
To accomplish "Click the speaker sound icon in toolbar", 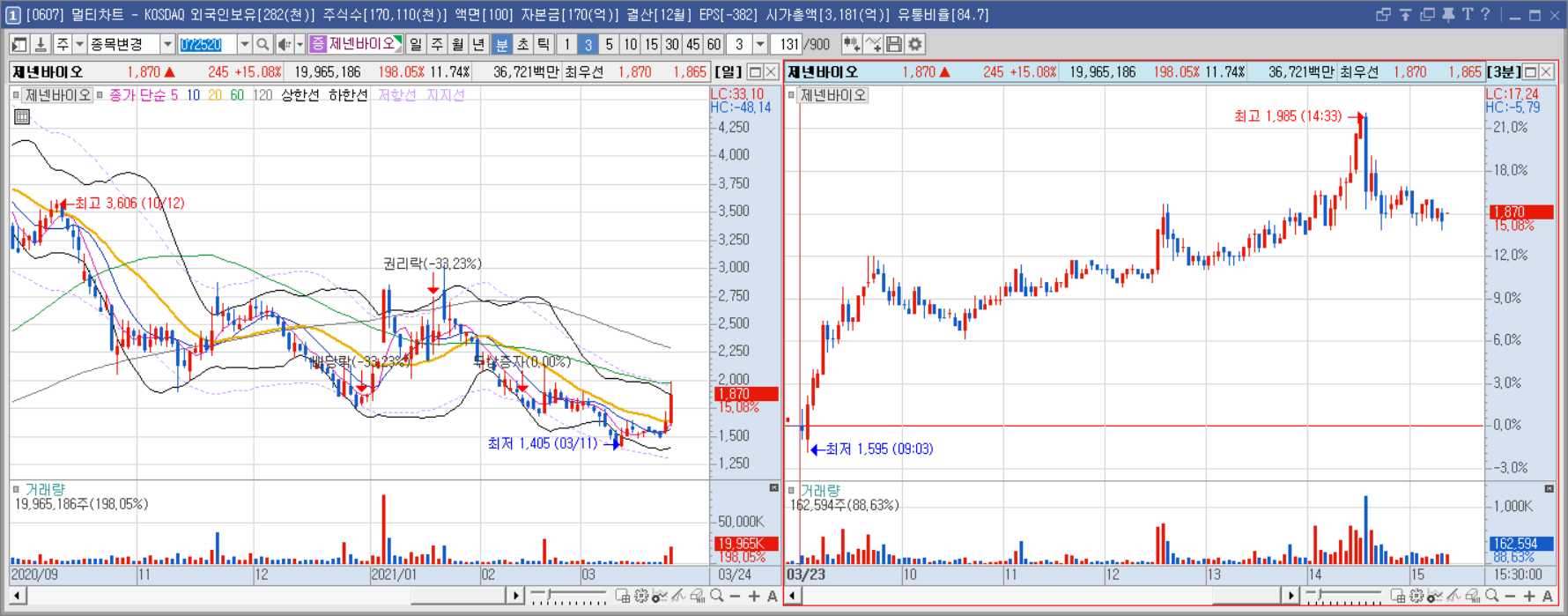I will tap(285, 44).
